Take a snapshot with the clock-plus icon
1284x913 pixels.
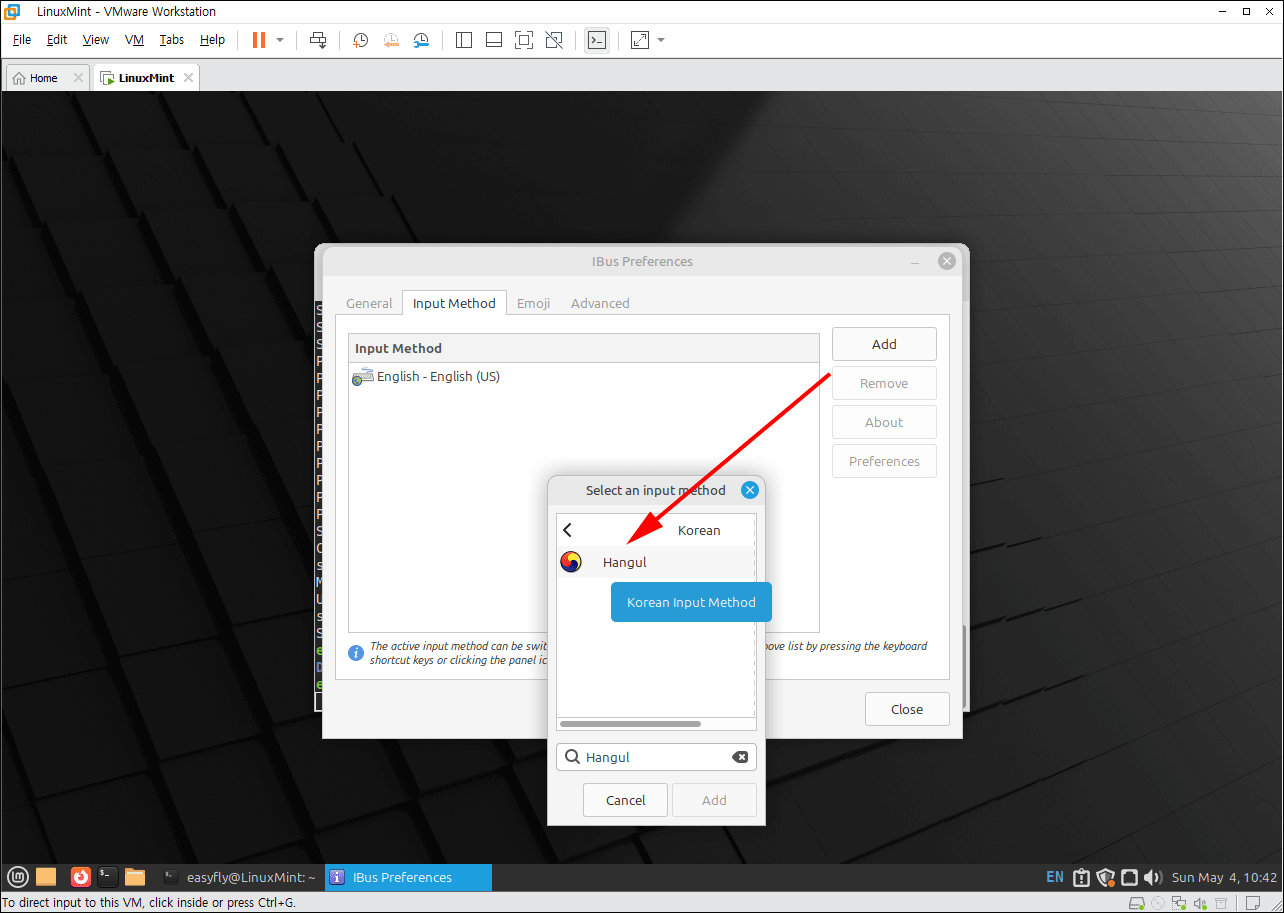(x=361, y=40)
